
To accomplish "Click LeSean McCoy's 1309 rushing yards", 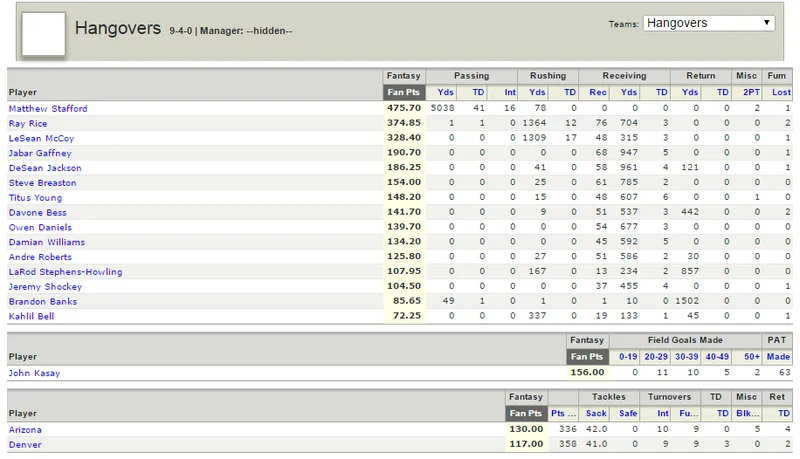I will click(x=534, y=137).
